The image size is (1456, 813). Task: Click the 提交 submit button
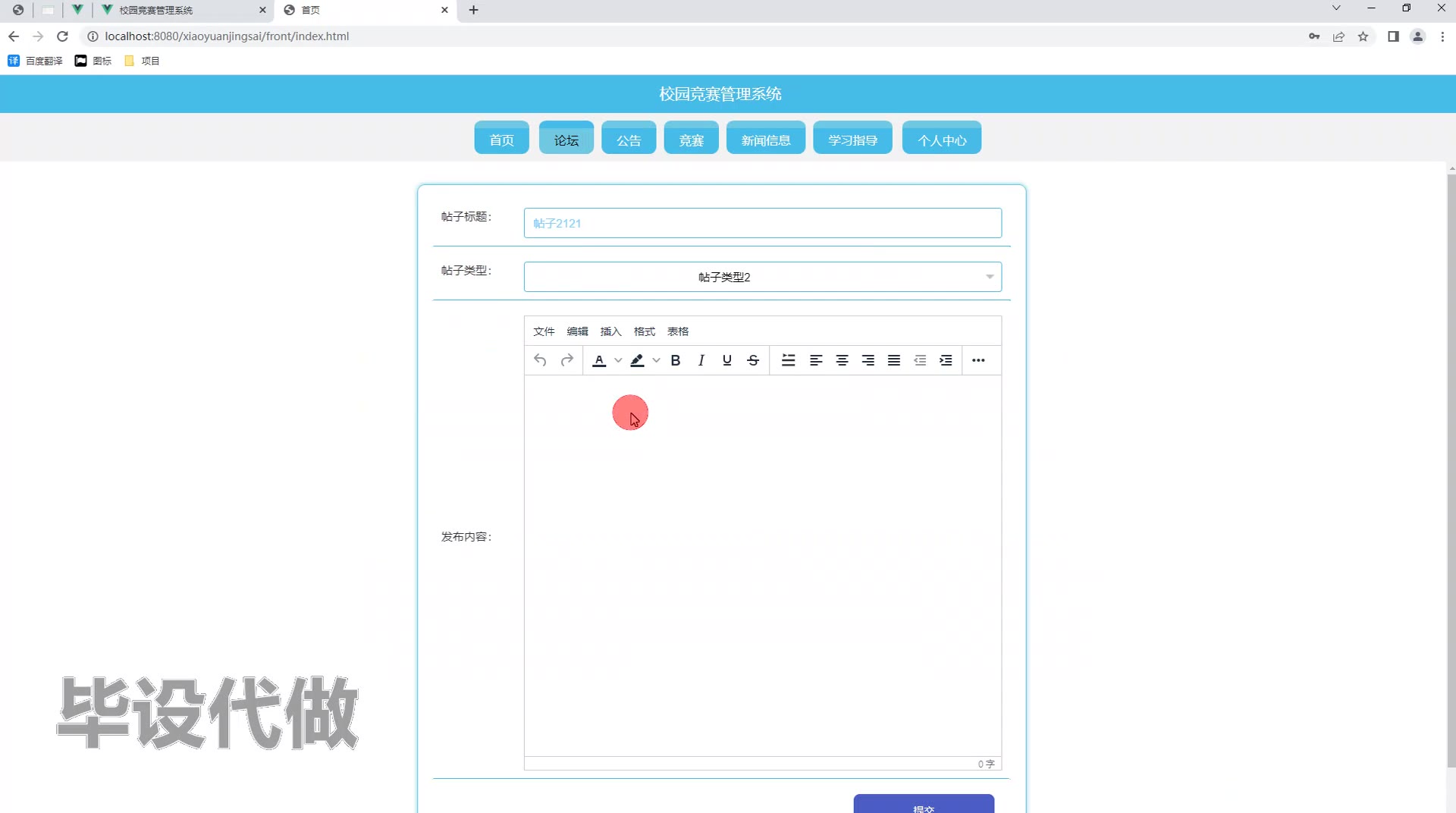(x=924, y=804)
